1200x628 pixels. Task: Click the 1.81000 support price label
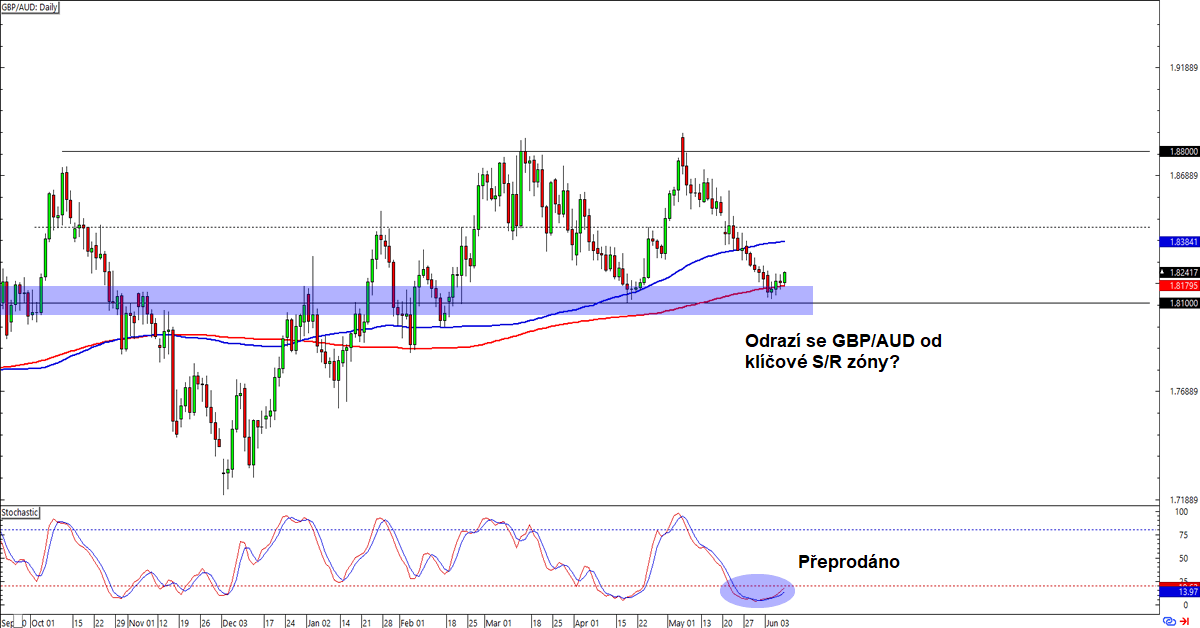(x=1178, y=302)
